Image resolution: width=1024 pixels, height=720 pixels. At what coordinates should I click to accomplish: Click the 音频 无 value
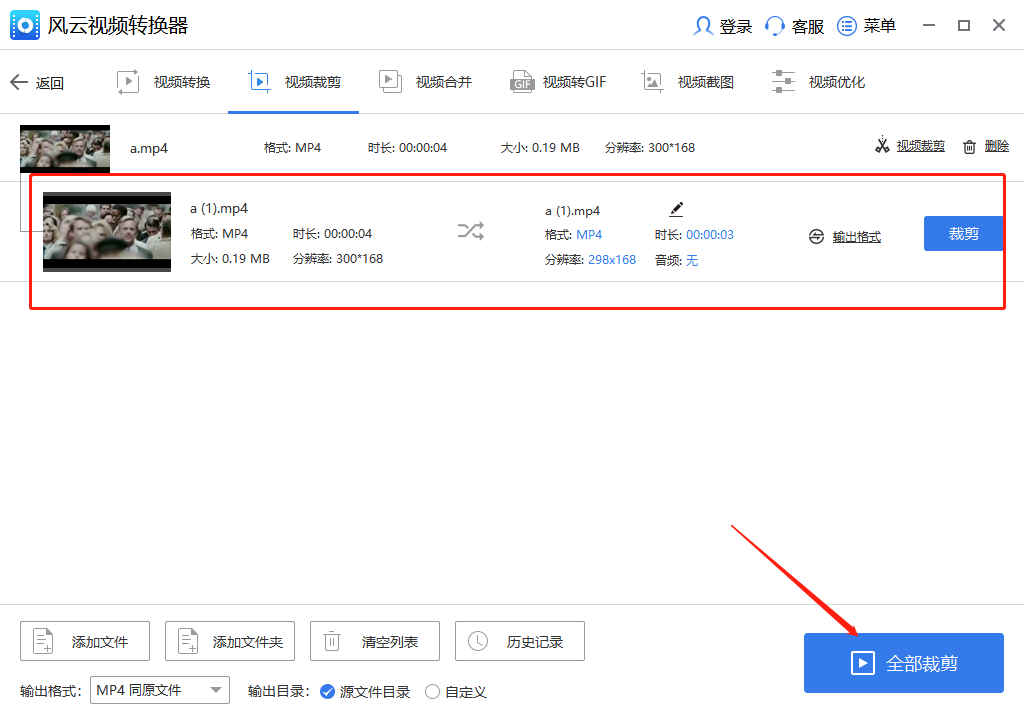click(x=692, y=260)
